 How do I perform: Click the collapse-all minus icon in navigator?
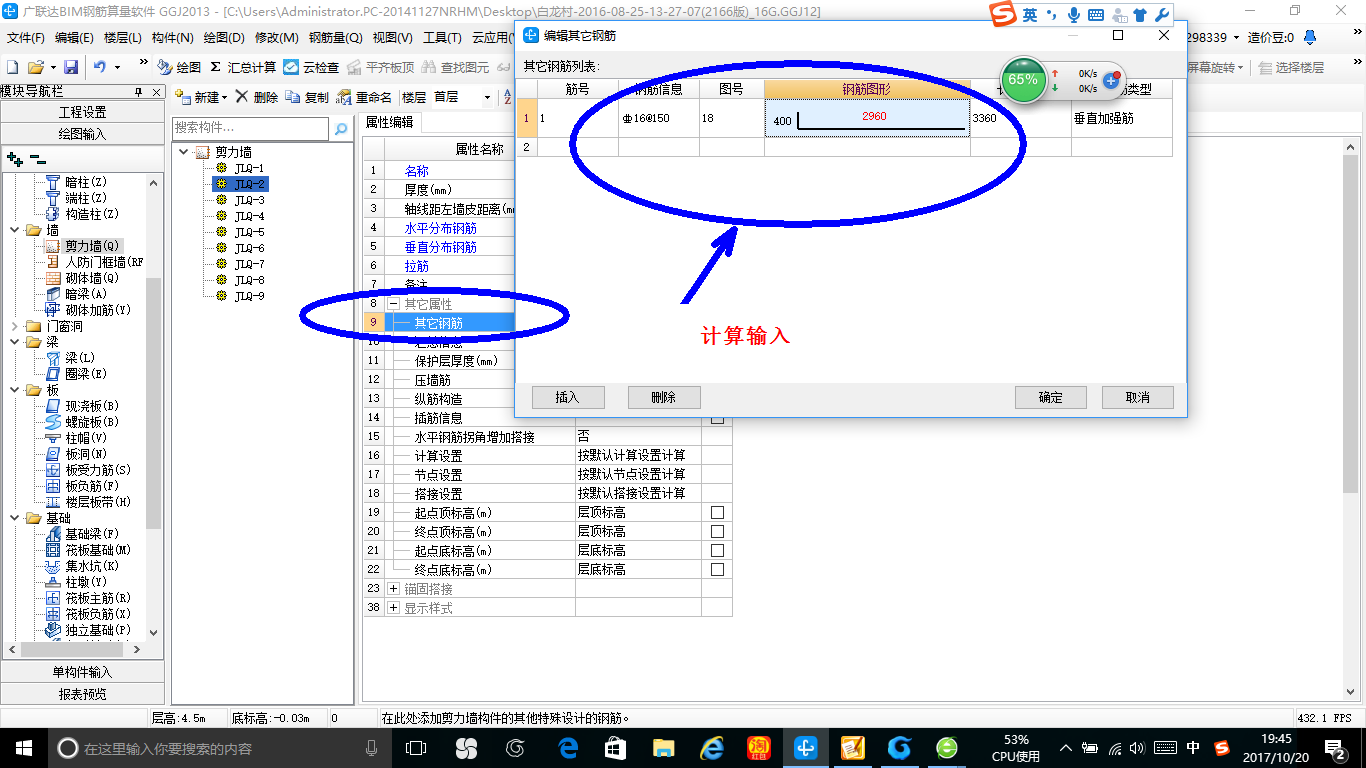[37, 159]
